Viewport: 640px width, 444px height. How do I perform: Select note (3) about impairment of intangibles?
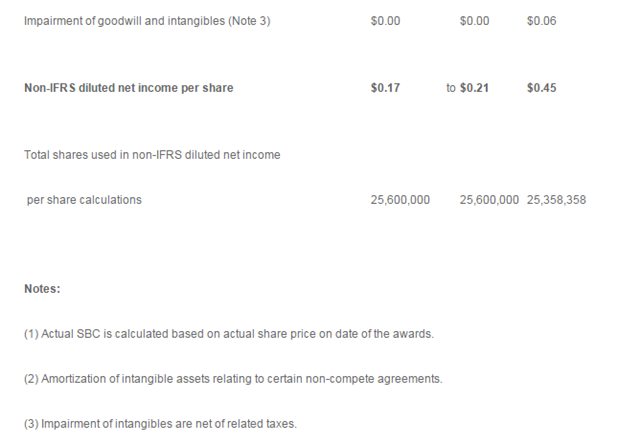point(160,424)
